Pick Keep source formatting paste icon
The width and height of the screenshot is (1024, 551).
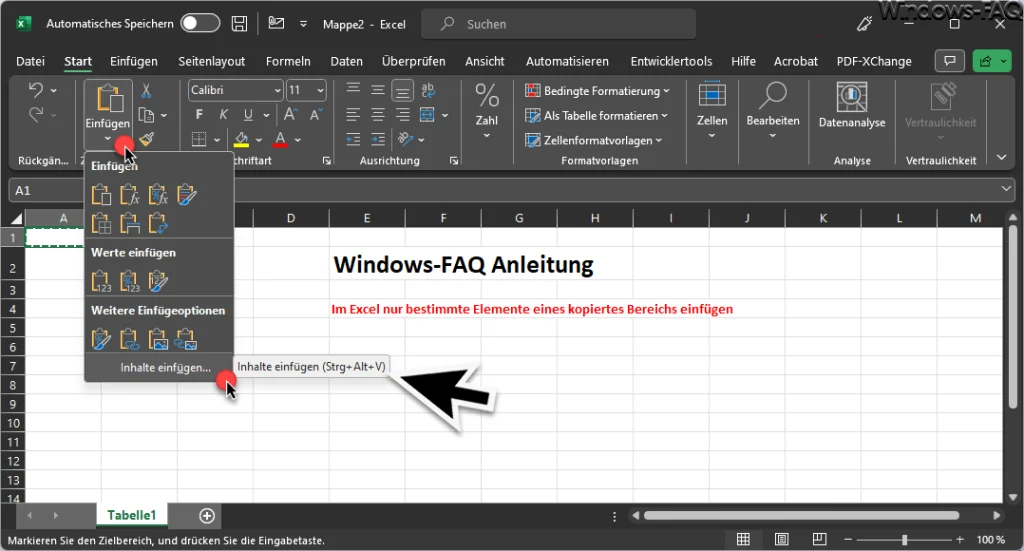point(187,195)
